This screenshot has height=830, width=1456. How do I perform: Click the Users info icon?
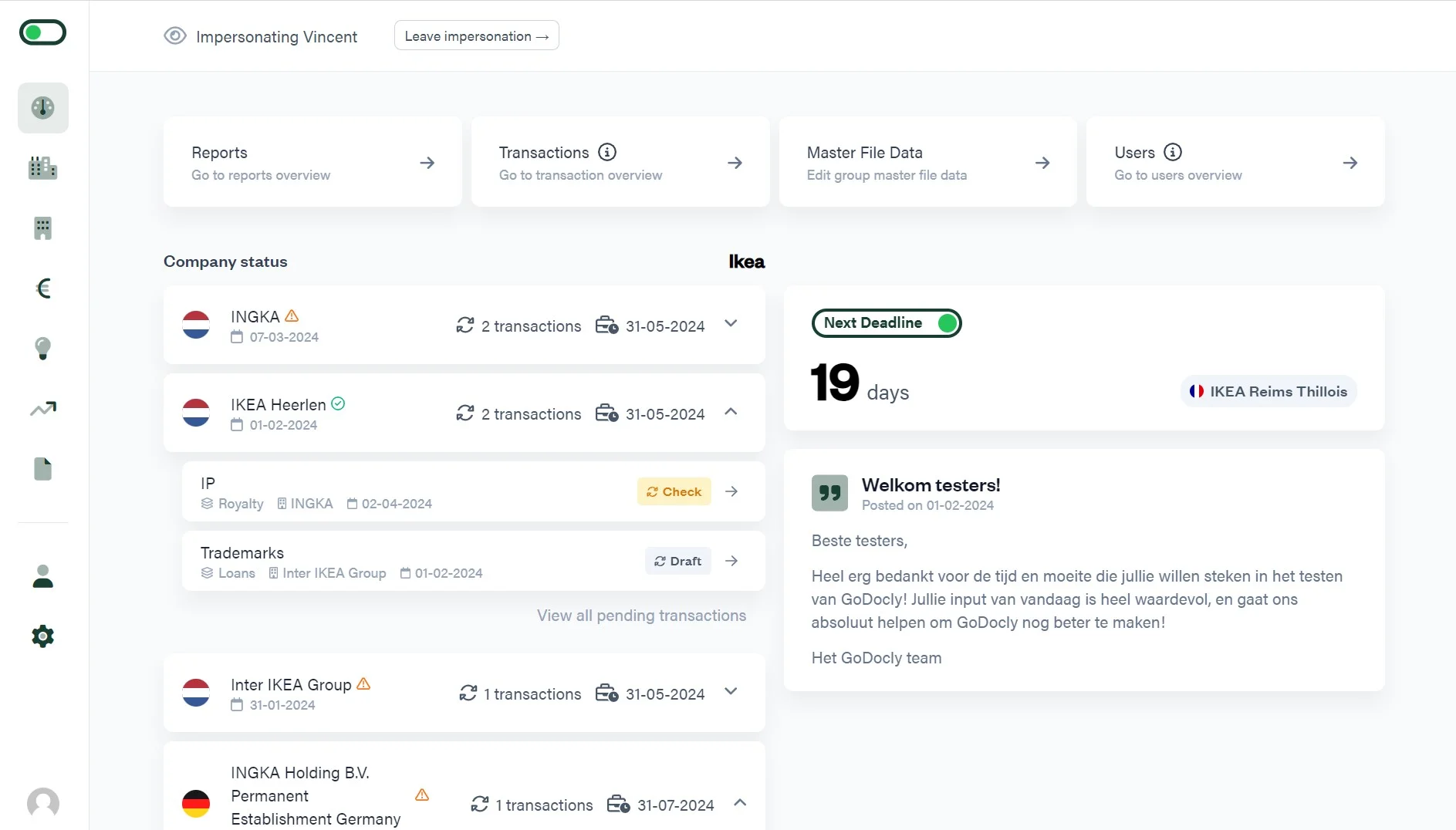tap(1172, 152)
